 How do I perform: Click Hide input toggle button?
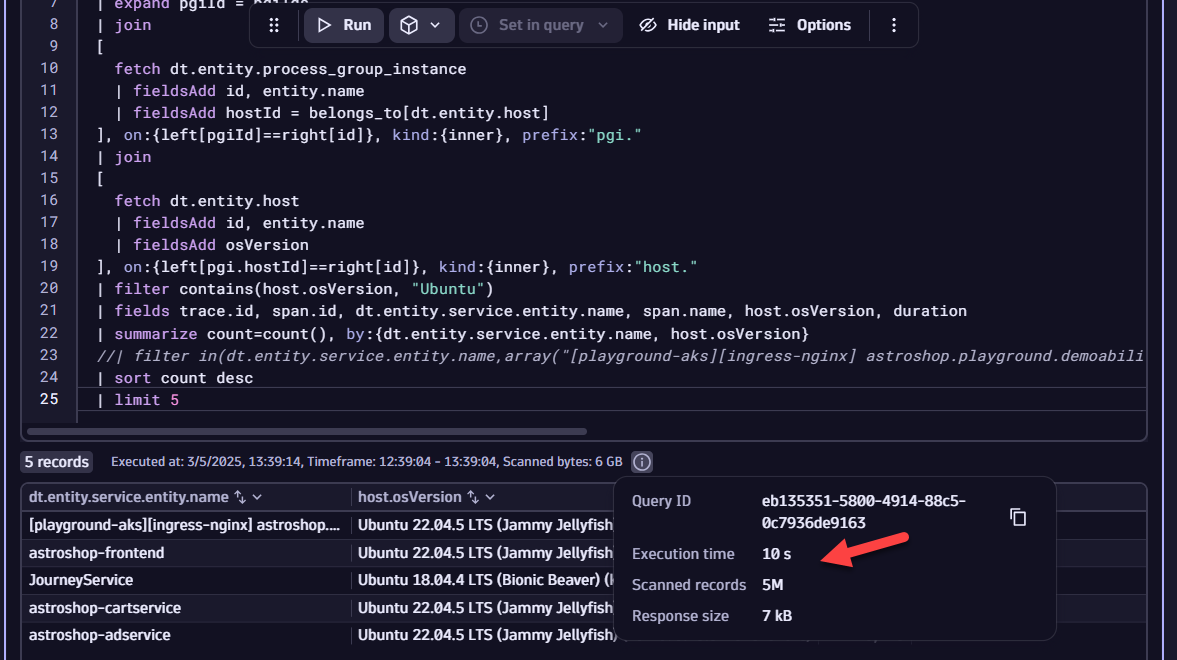pyautogui.click(x=689, y=26)
